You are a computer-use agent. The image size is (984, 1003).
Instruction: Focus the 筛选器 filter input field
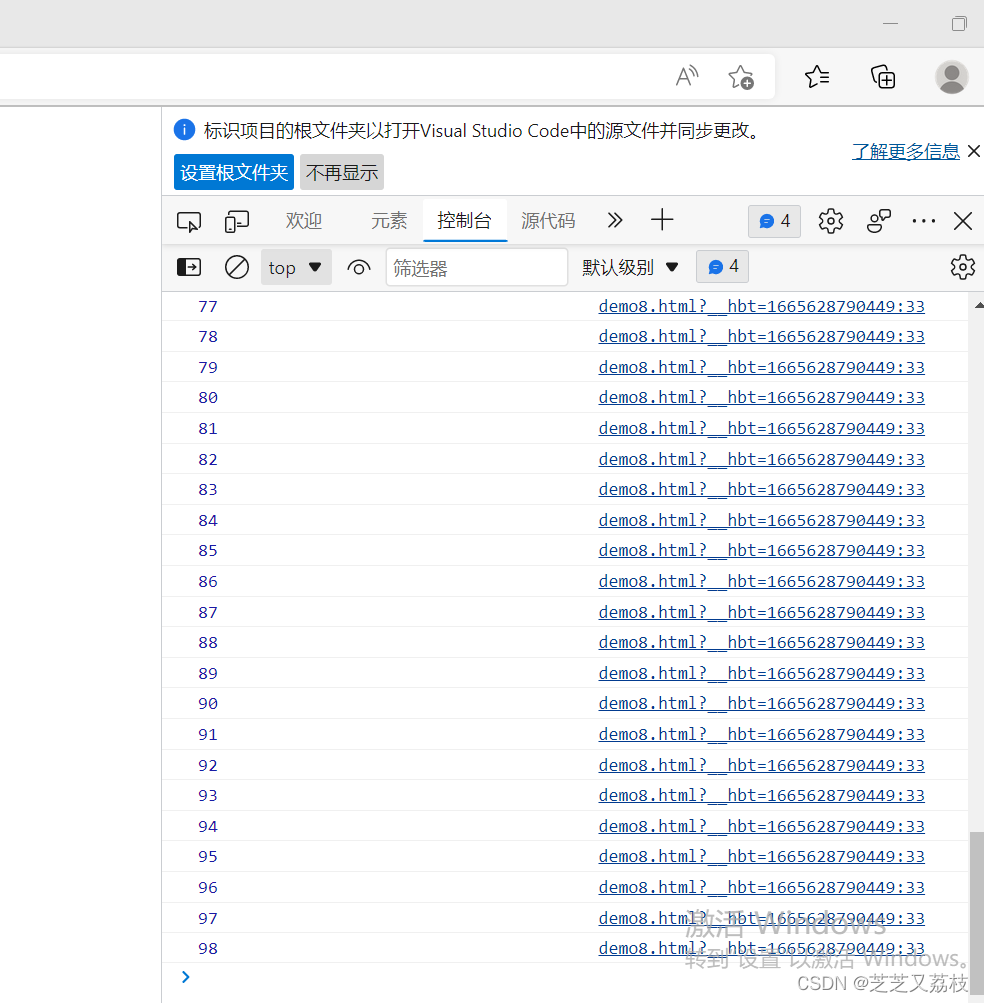(477, 267)
